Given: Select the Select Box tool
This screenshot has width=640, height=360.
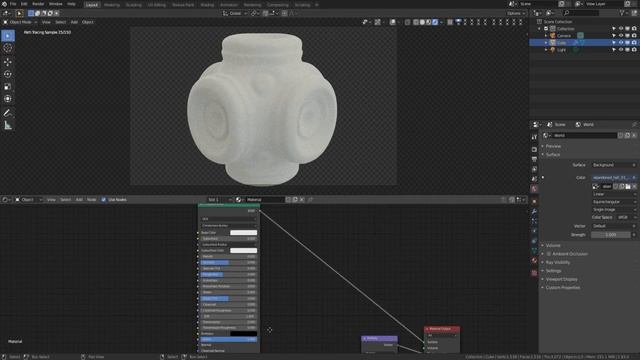Looking at the screenshot, I should [x=8, y=36].
